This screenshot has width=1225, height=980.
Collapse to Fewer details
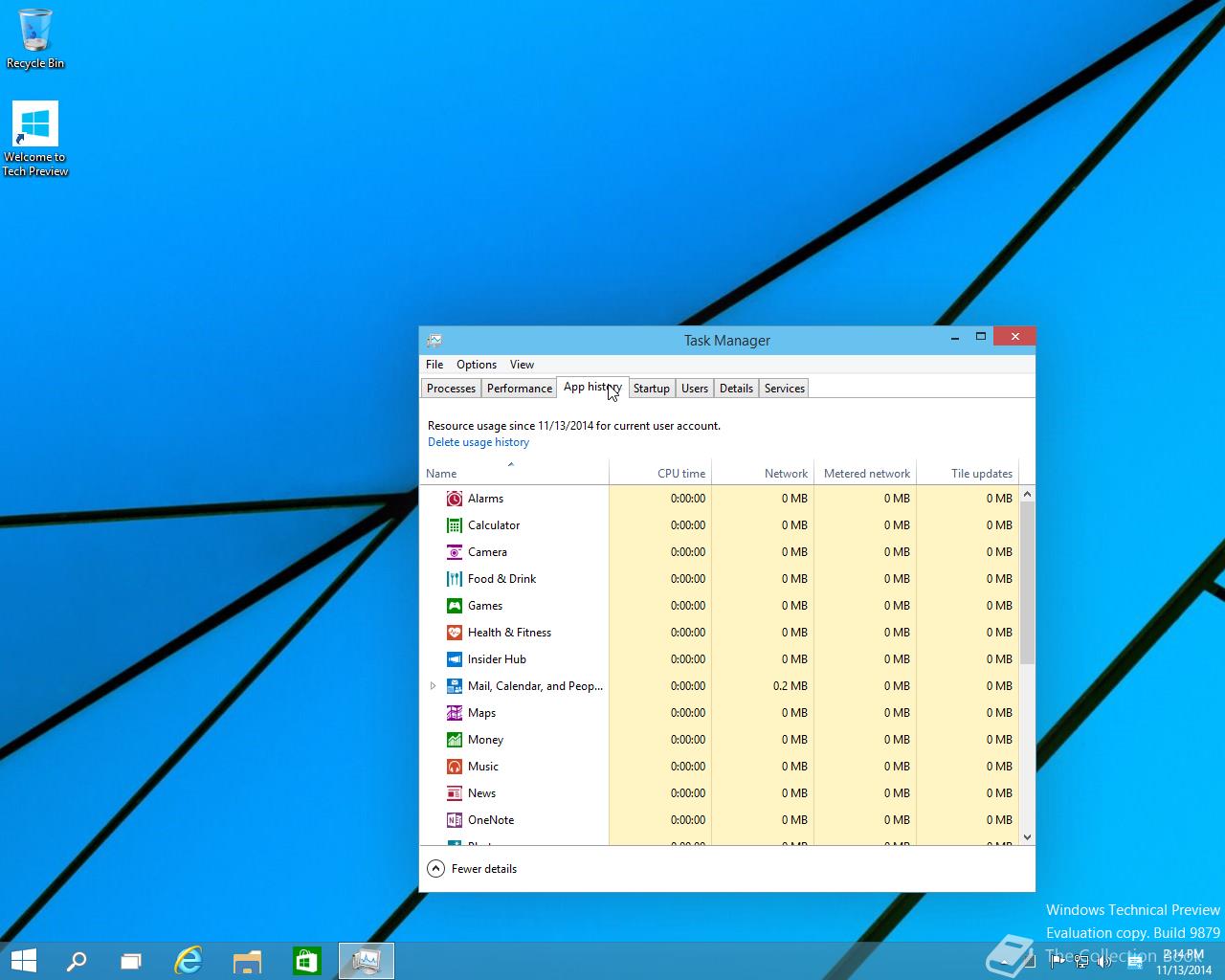pyautogui.click(x=472, y=868)
